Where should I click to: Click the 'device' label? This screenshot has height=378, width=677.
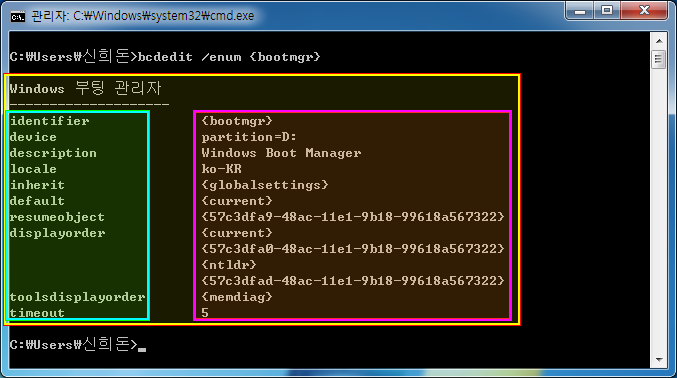click(x=33, y=137)
